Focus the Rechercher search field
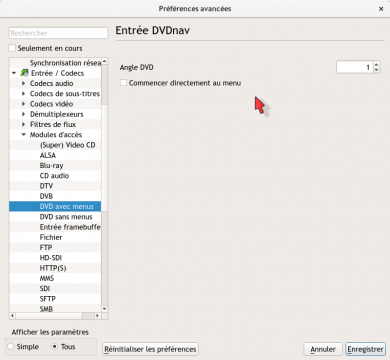Viewport: 390px width, 360px height. 58,33
